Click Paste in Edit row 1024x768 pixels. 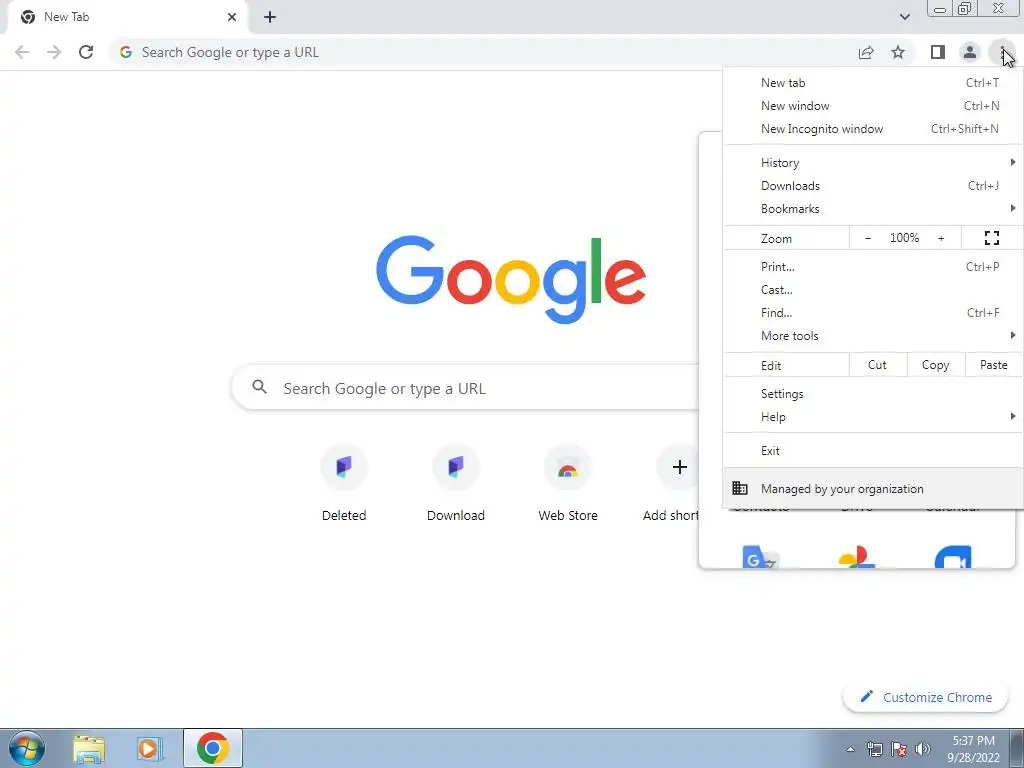(993, 365)
